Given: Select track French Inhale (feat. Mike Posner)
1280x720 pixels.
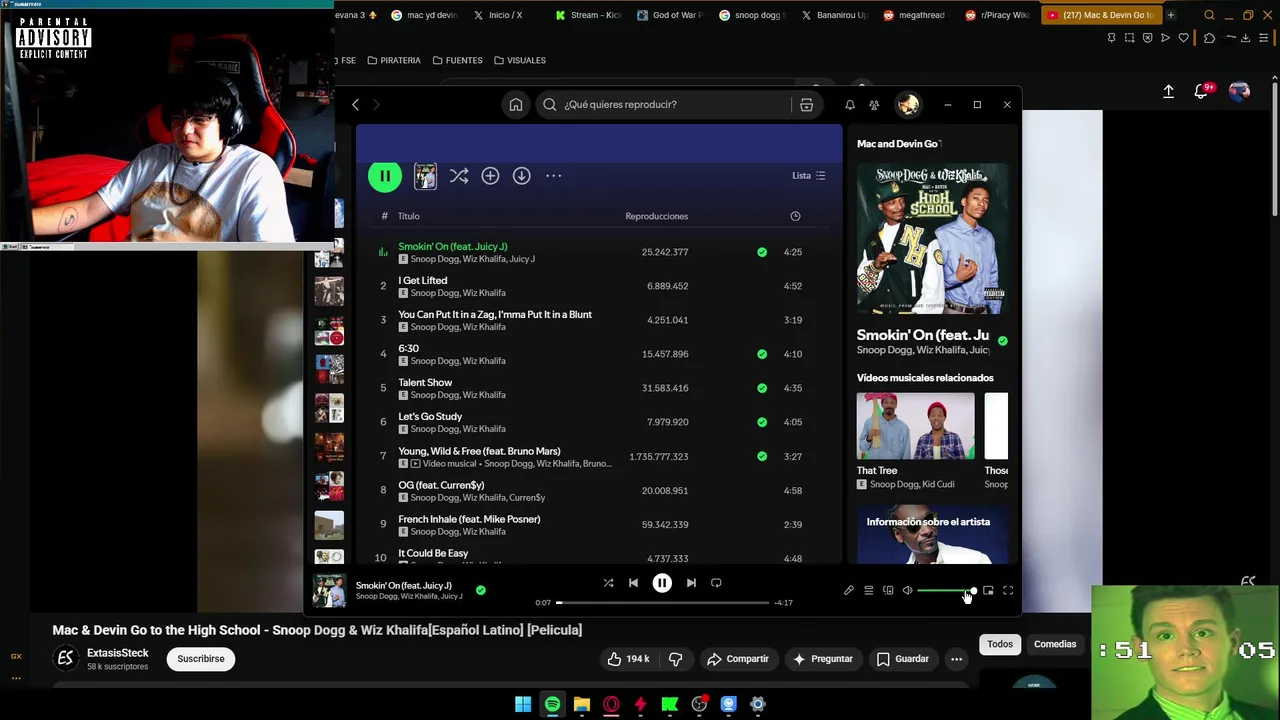Looking at the screenshot, I should (469, 519).
